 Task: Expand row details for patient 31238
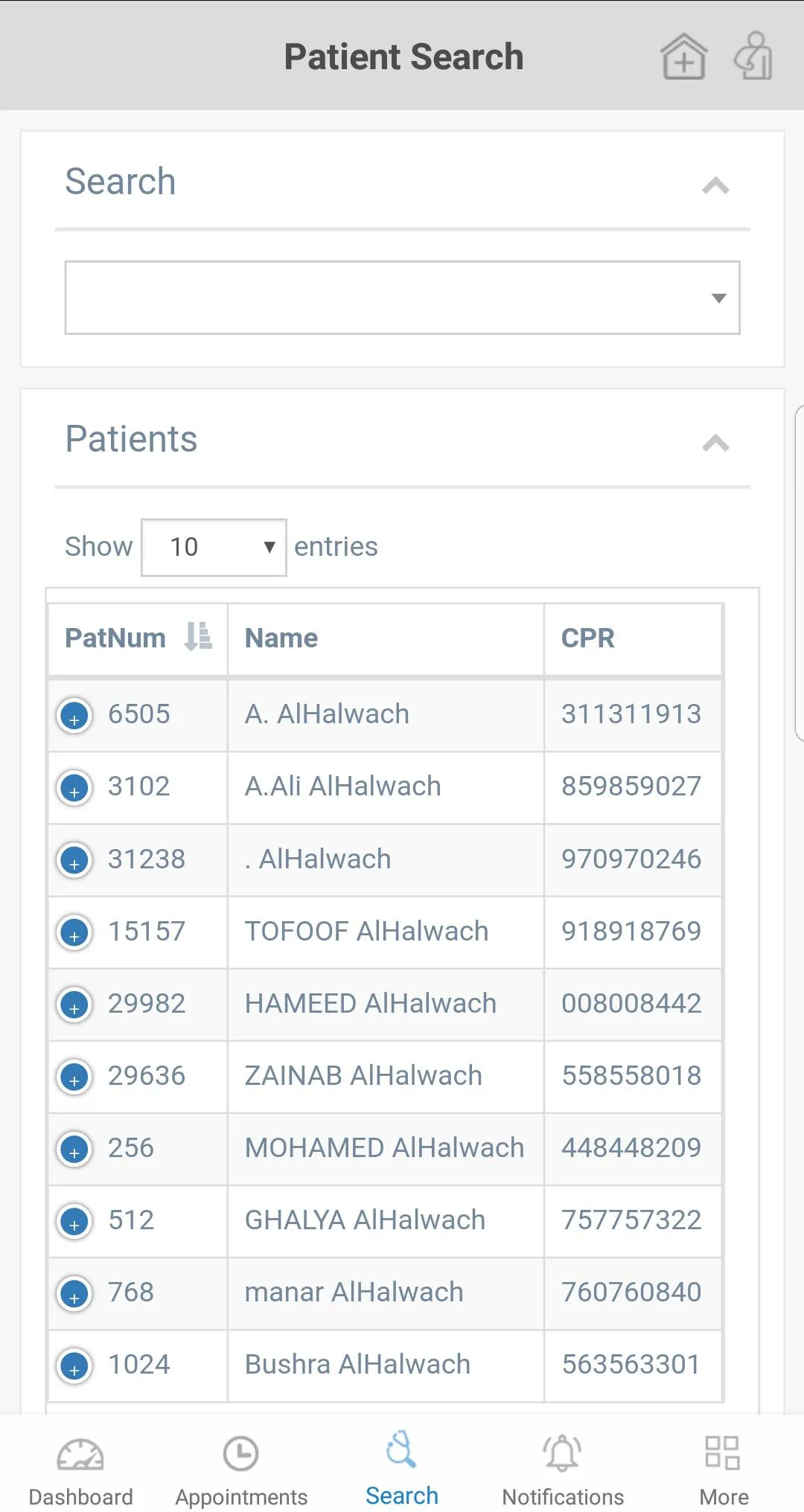74,861
